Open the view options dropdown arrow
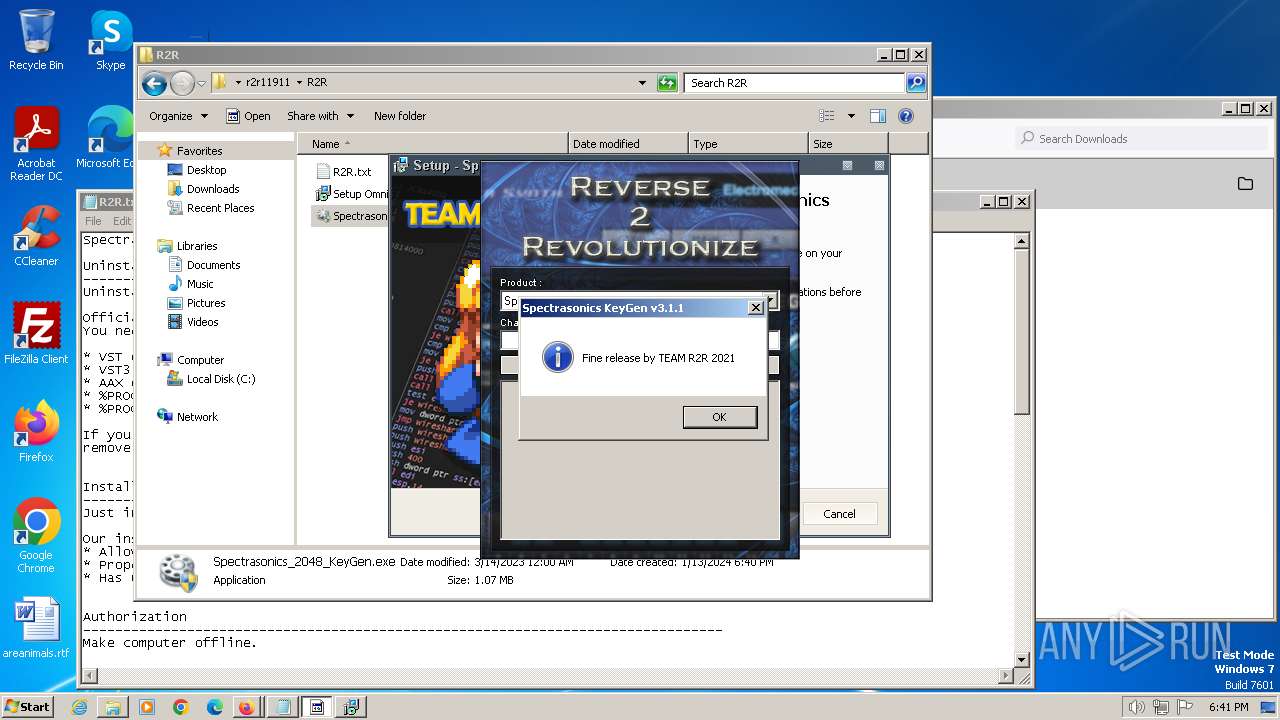The image size is (1280, 720). pyautogui.click(x=851, y=116)
